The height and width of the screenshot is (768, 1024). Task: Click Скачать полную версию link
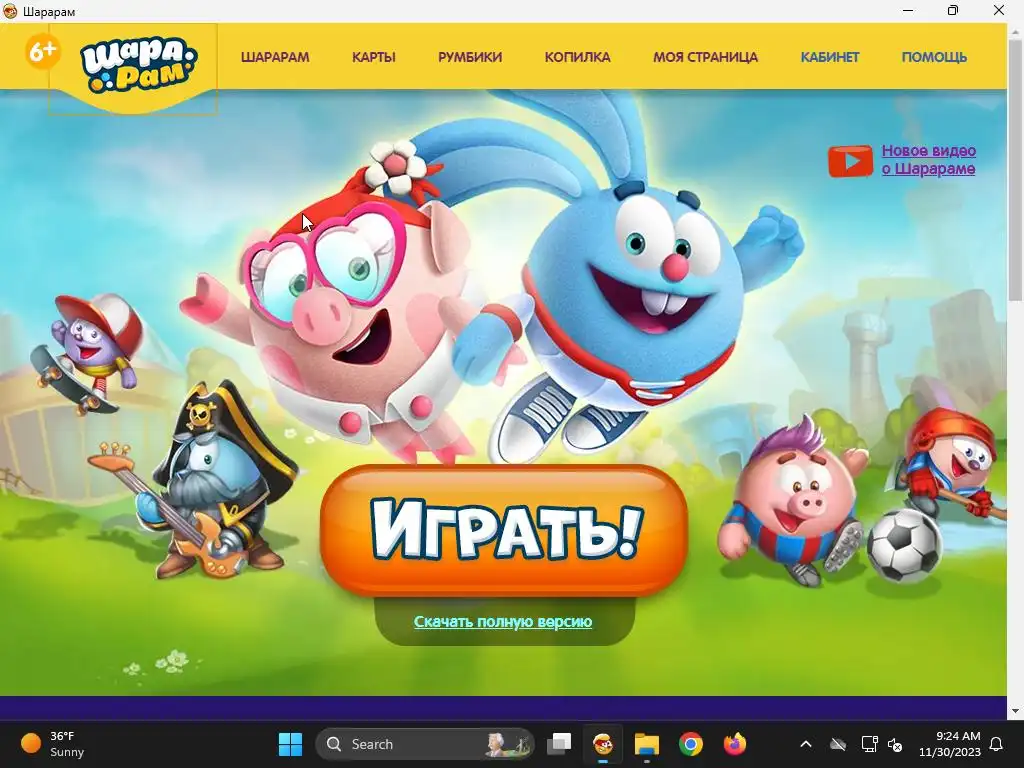[503, 622]
